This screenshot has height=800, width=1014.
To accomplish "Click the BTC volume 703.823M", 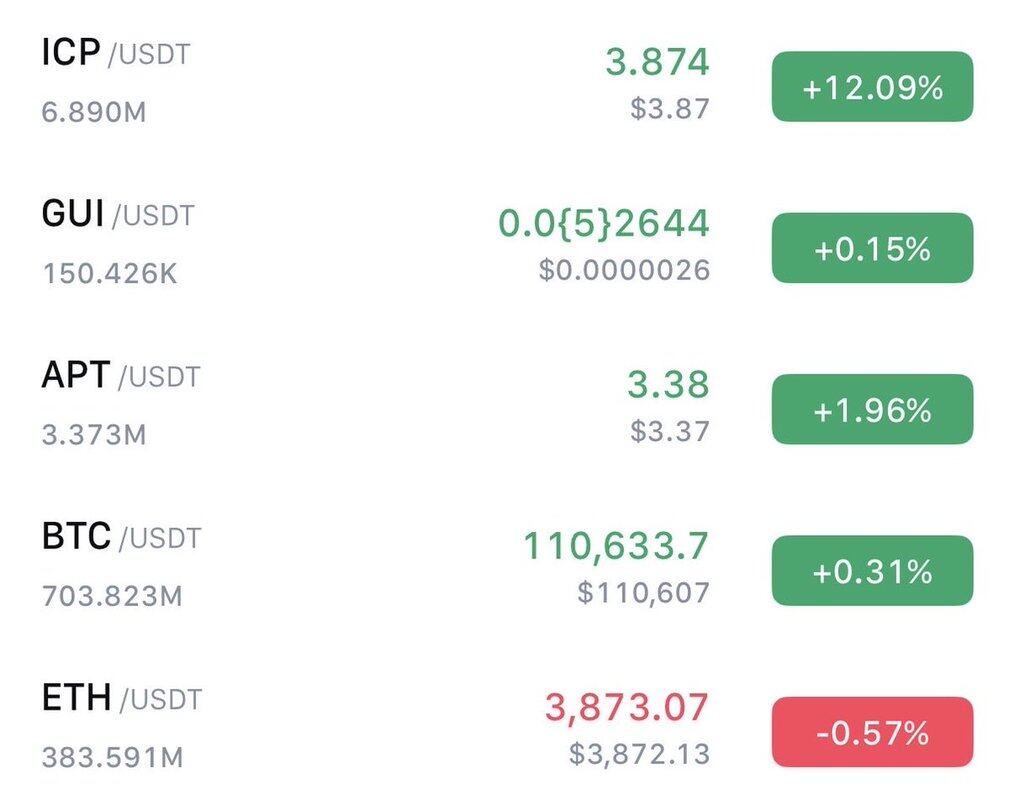I will point(112,596).
